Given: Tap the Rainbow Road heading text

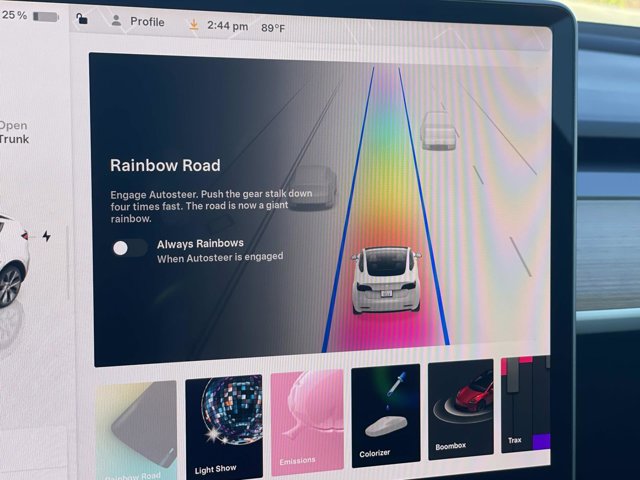Looking at the screenshot, I should [x=165, y=165].
